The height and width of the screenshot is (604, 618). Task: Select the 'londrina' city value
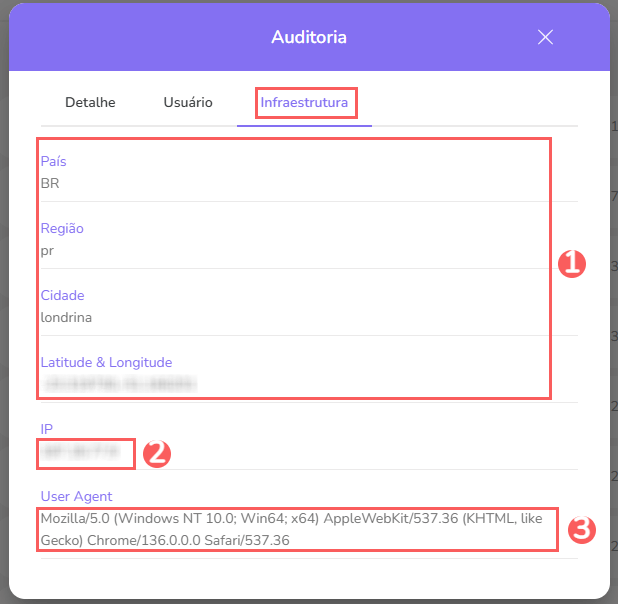point(66,317)
